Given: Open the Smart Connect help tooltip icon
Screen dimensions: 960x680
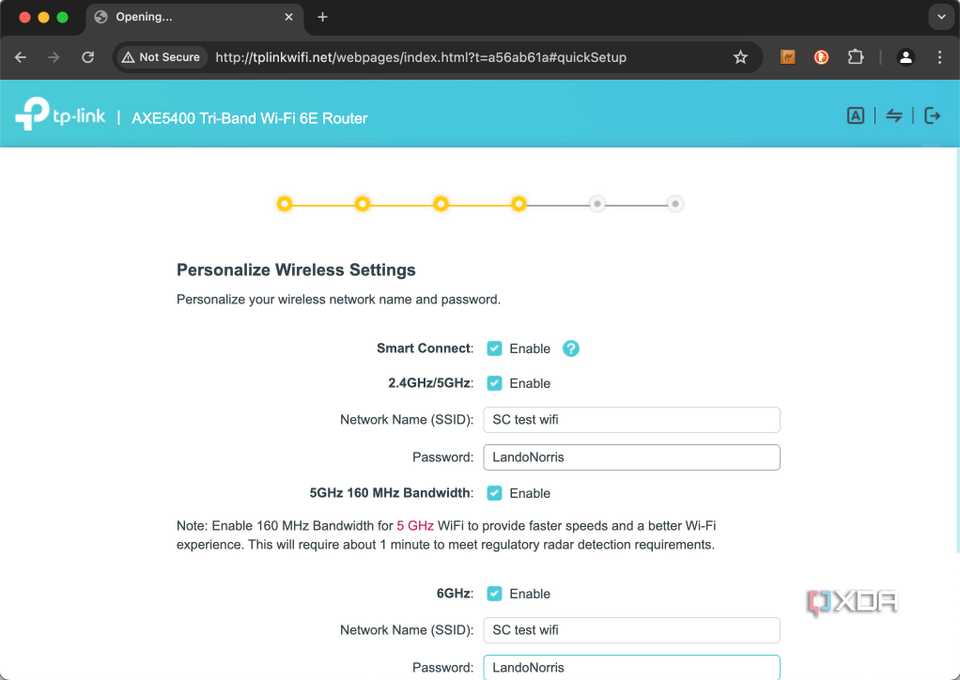Looking at the screenshot, I should tap(571, 348).
